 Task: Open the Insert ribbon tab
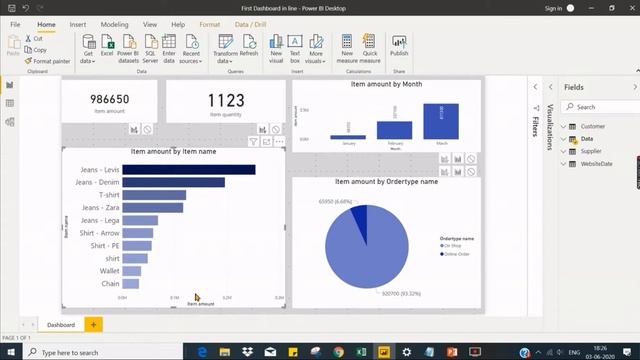coord(78,24)
